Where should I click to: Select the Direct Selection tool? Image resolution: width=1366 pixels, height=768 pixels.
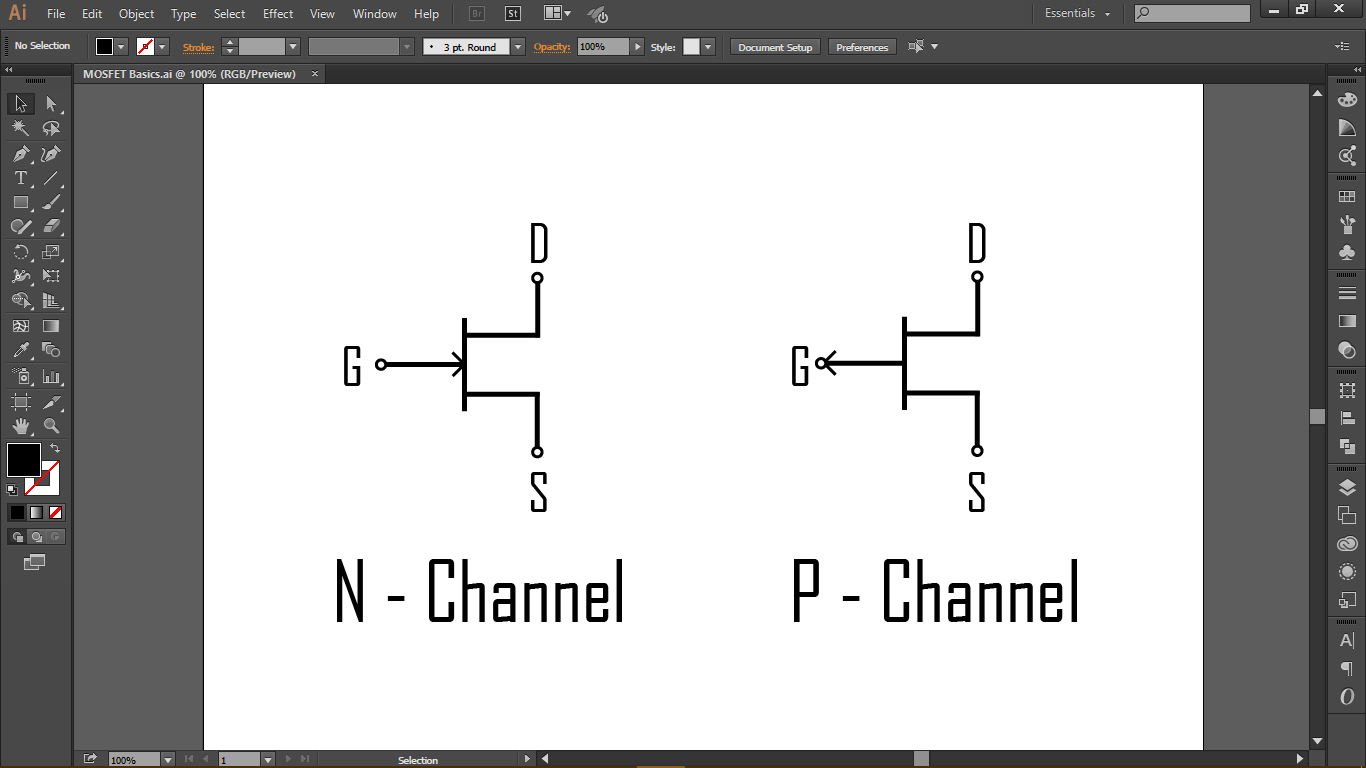tap(52, 103)
